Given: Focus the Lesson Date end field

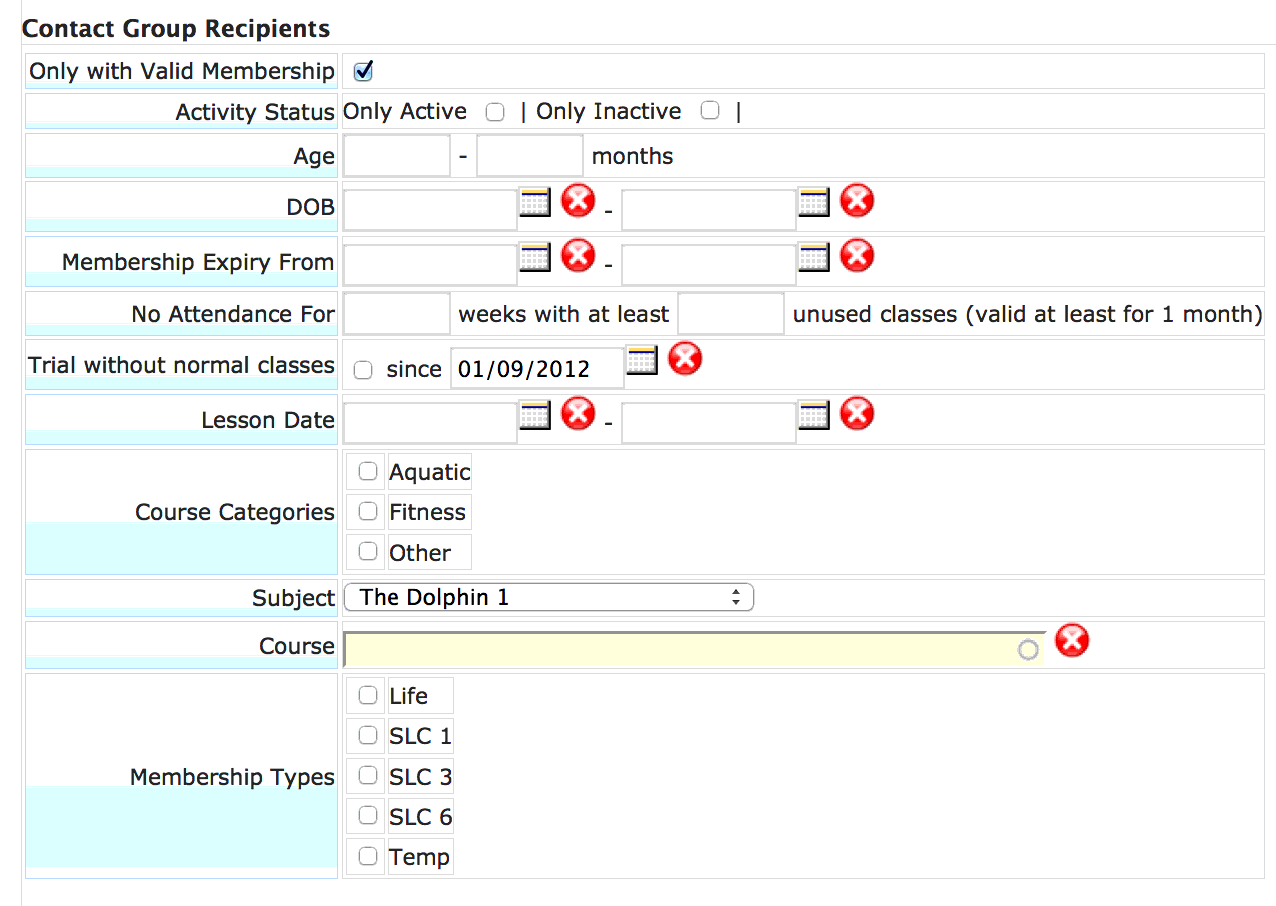Looking at the screenshot, I should pos(709,422).
